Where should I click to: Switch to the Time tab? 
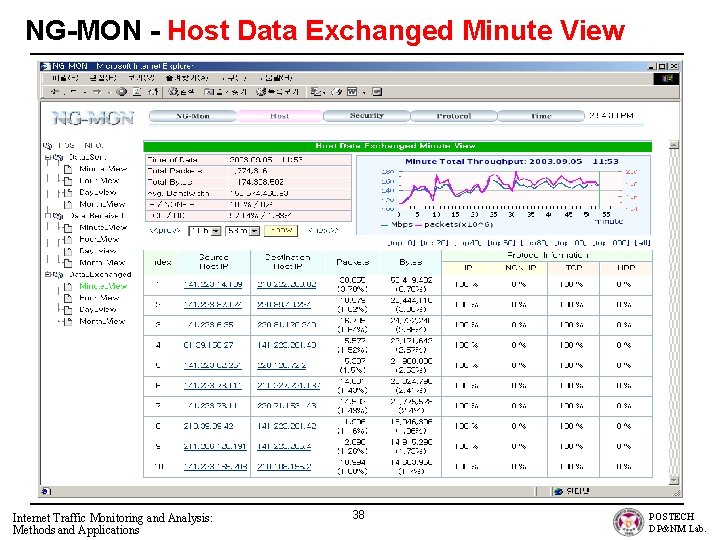click(x=541, y=116)
